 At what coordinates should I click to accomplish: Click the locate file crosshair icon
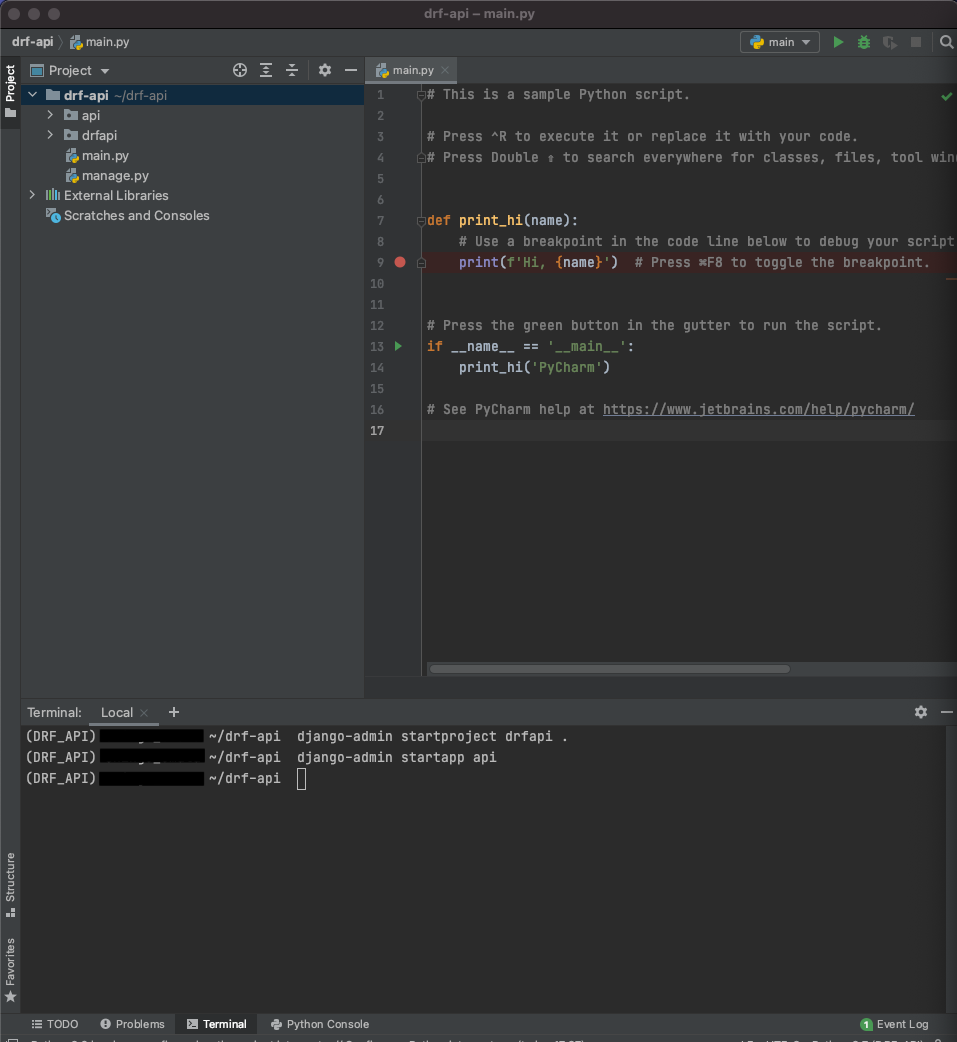(x=240, y=70)
